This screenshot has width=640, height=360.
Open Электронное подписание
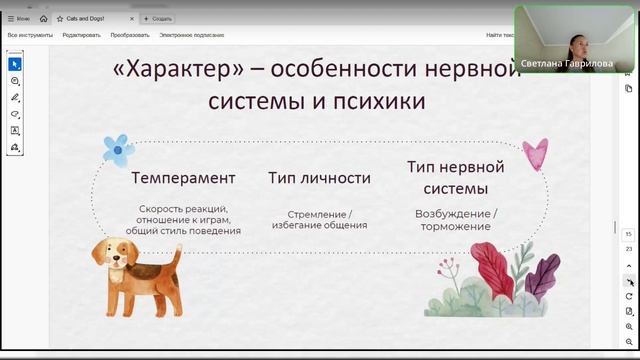(x=191, y=35)
